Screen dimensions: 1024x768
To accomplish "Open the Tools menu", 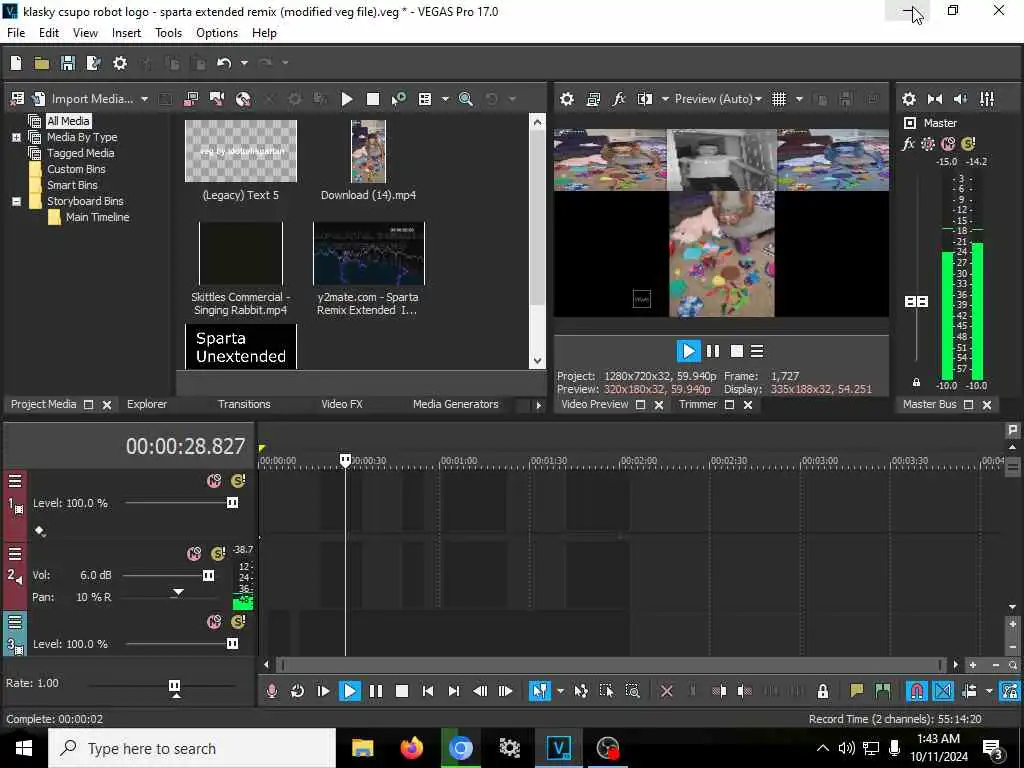I will tap(168, 33).
